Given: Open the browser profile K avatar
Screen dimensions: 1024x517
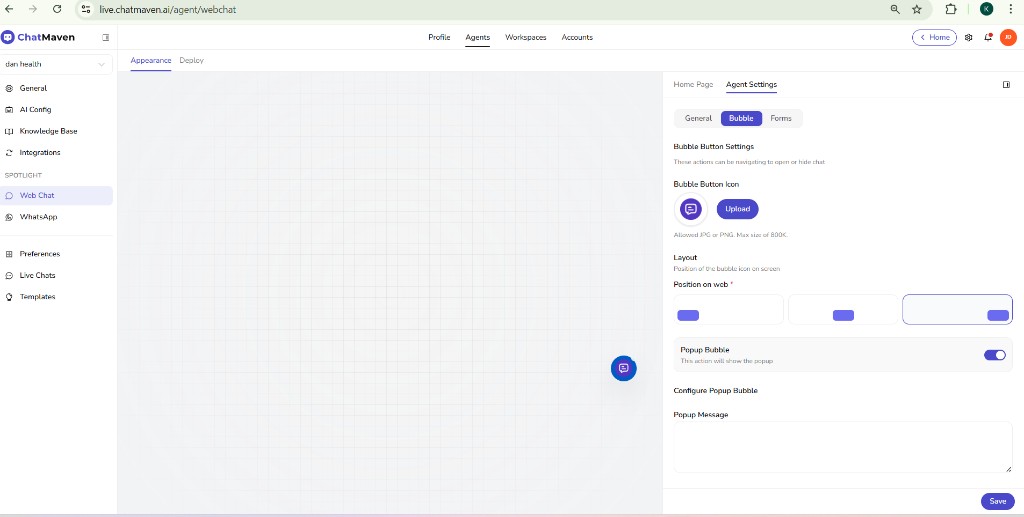Looking at the screenshot, I should tap(986, 9).
